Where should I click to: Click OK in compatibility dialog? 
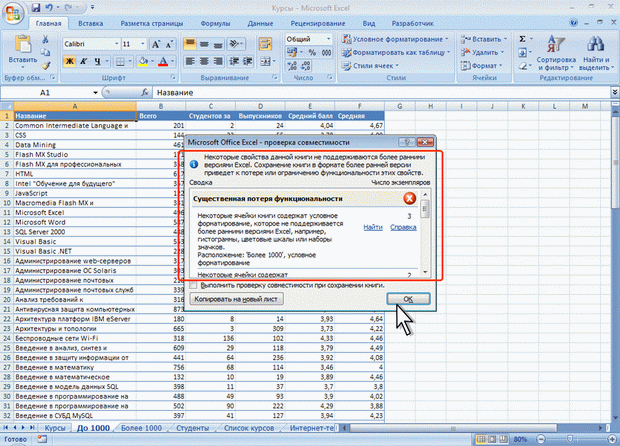pyautogui.click(x=408, y=299)
